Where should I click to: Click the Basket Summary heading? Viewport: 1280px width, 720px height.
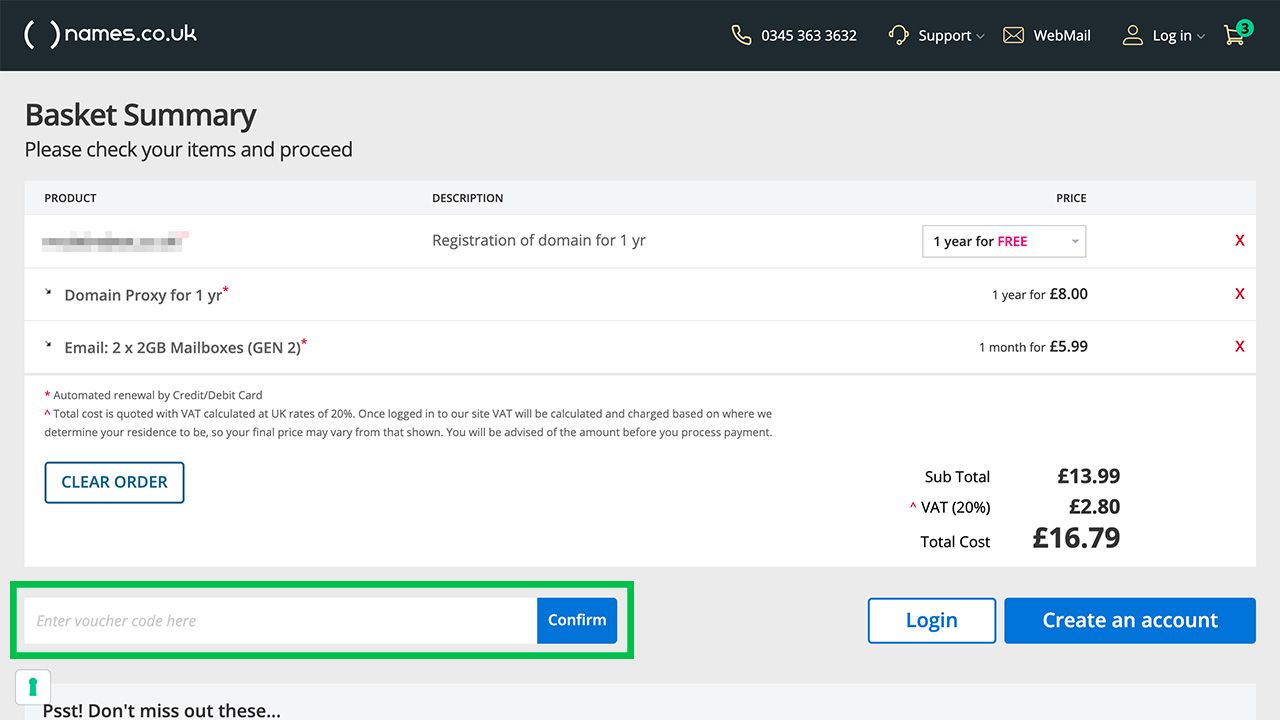140,115
